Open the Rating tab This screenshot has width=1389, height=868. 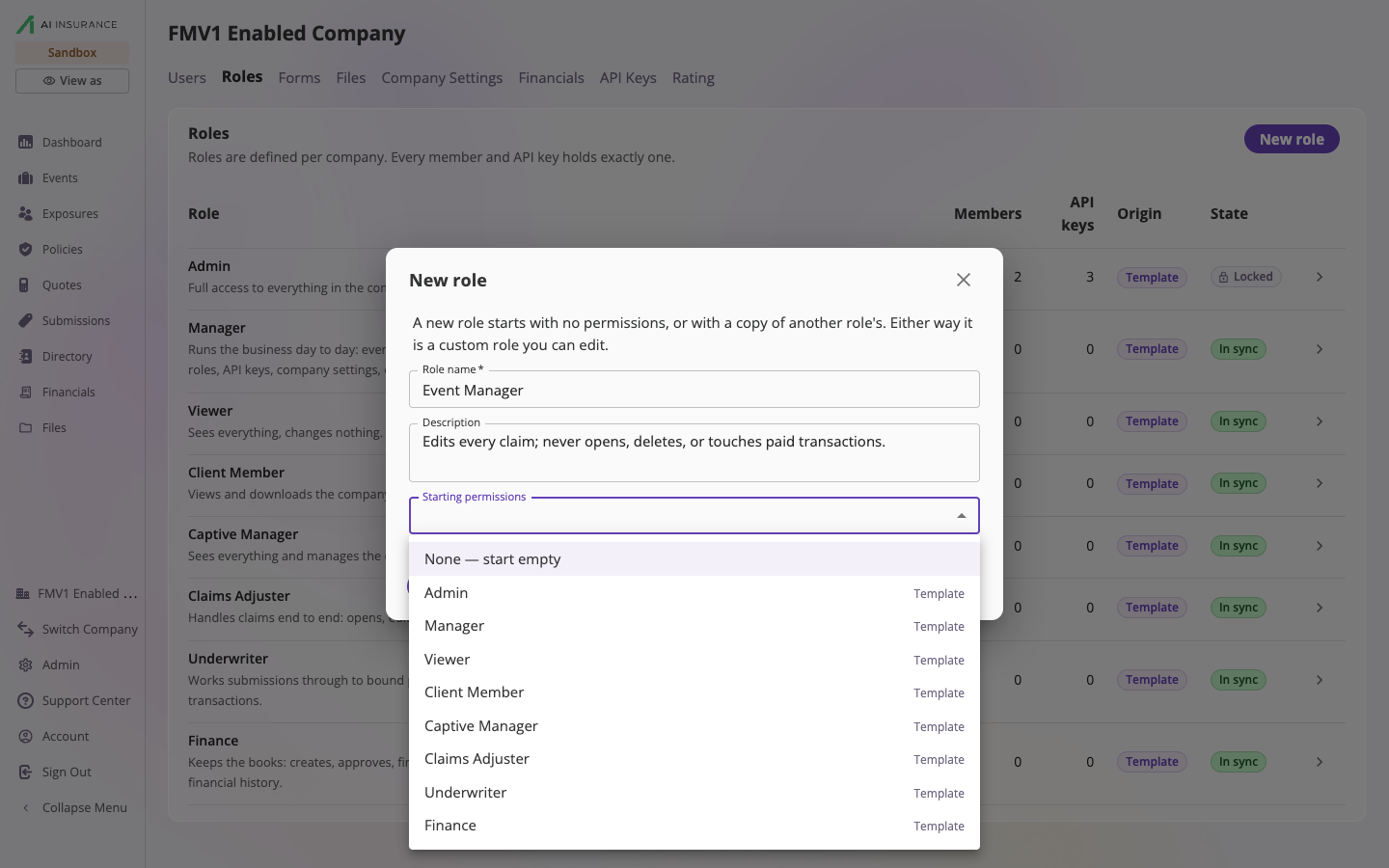pos(694,78)
